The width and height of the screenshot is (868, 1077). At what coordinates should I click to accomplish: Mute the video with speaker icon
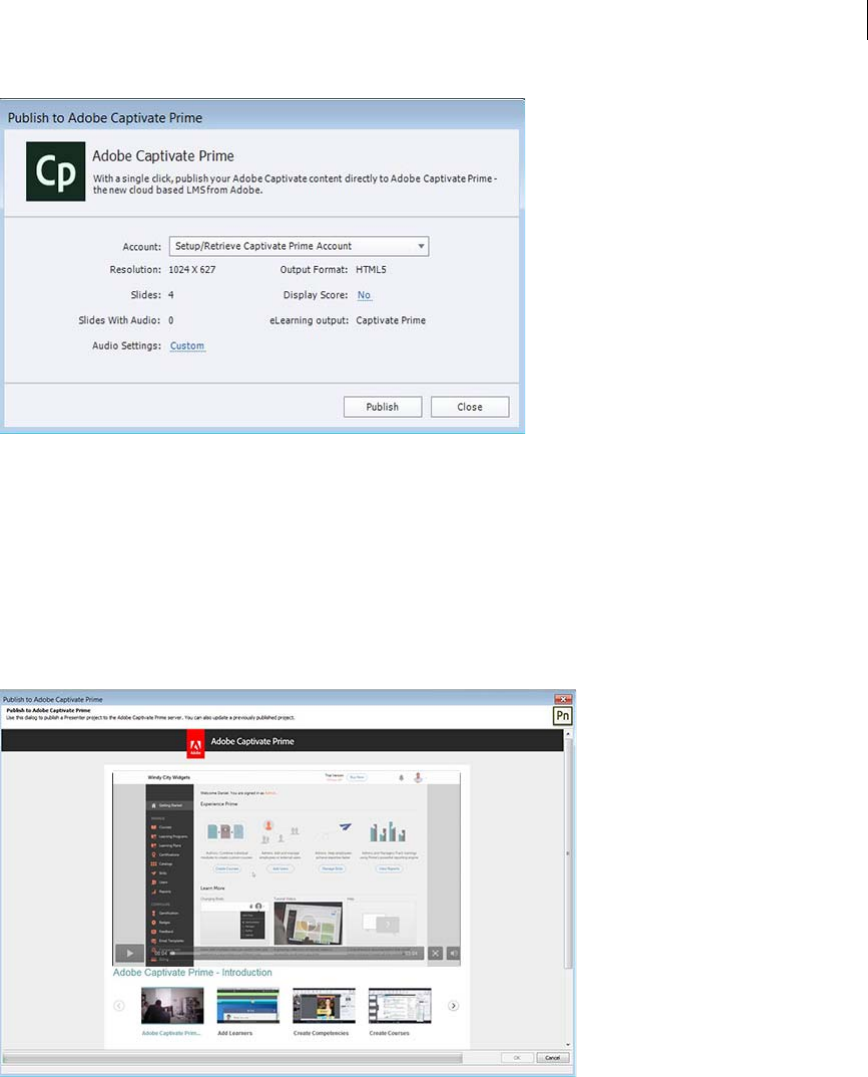454,953
